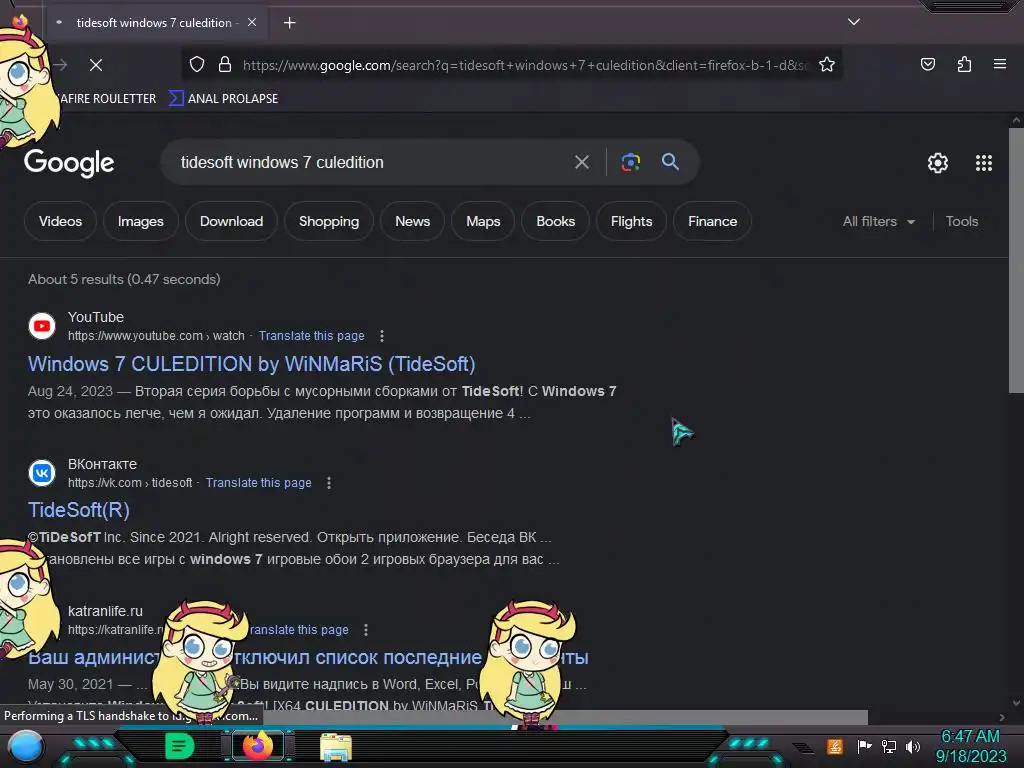The height and width of the screenshot is (768, 1024).
Task: Expand the All filters dropdown
Action: coord(878,221)
